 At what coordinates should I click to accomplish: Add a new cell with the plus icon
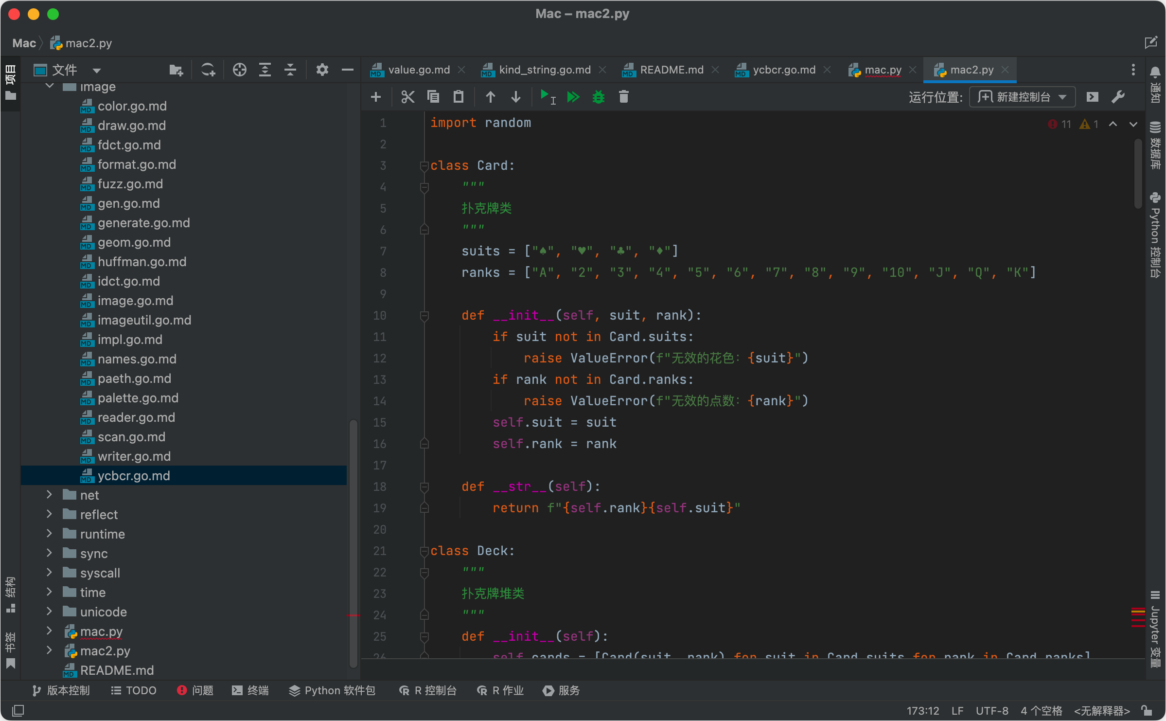pos(376,97)
